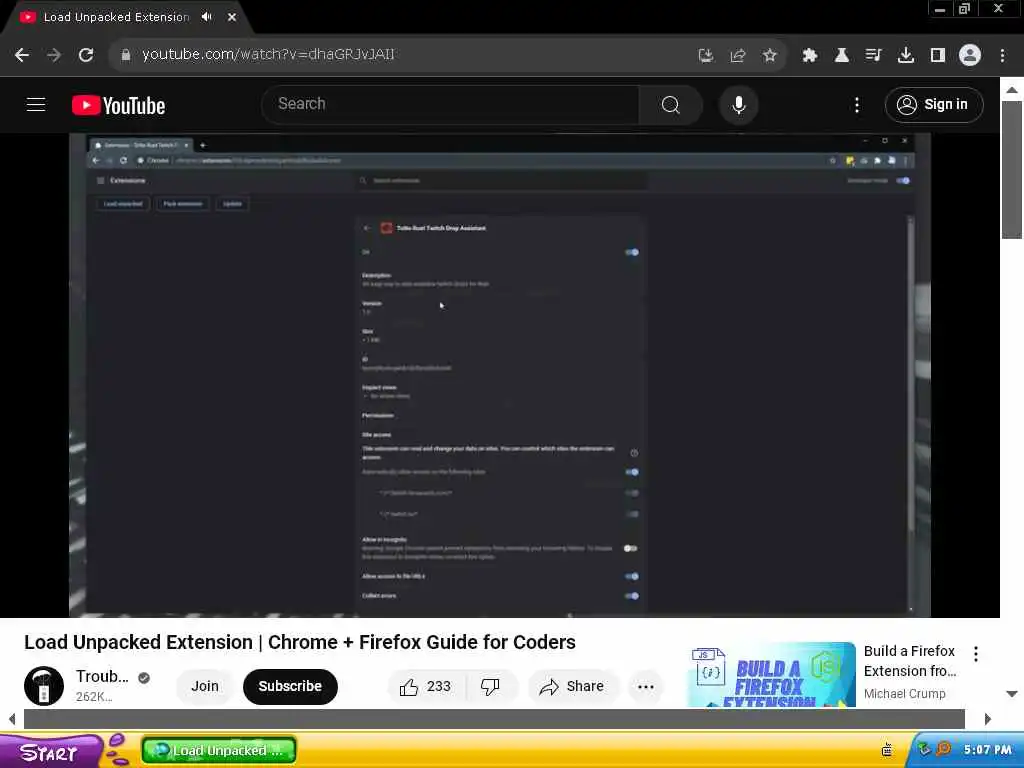
Task: Open Chrome Labs flask icon
Action: pos(842,56)
